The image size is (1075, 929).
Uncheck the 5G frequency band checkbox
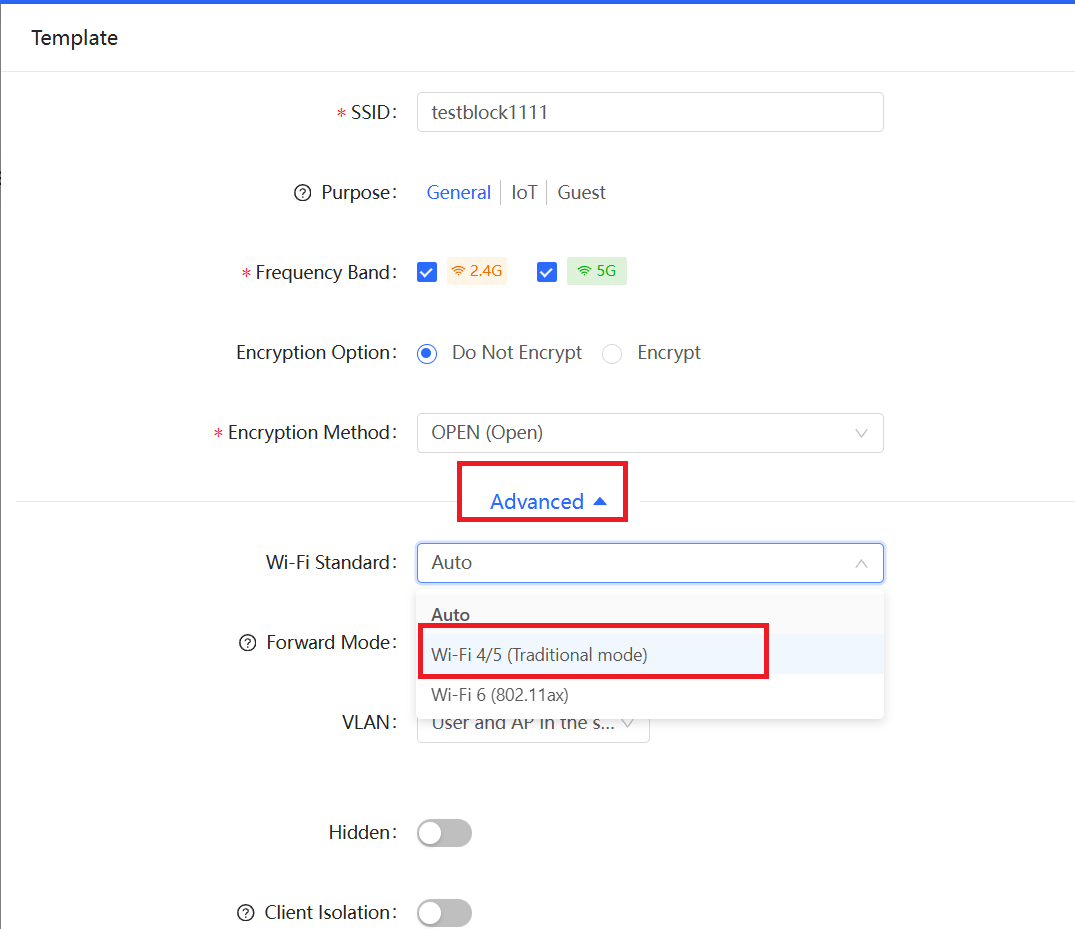546,272
